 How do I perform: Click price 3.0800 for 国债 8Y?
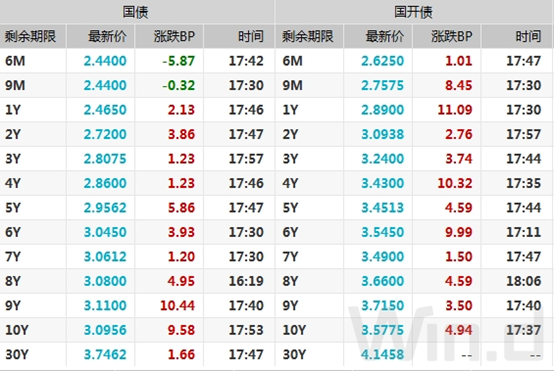point(105,281)
